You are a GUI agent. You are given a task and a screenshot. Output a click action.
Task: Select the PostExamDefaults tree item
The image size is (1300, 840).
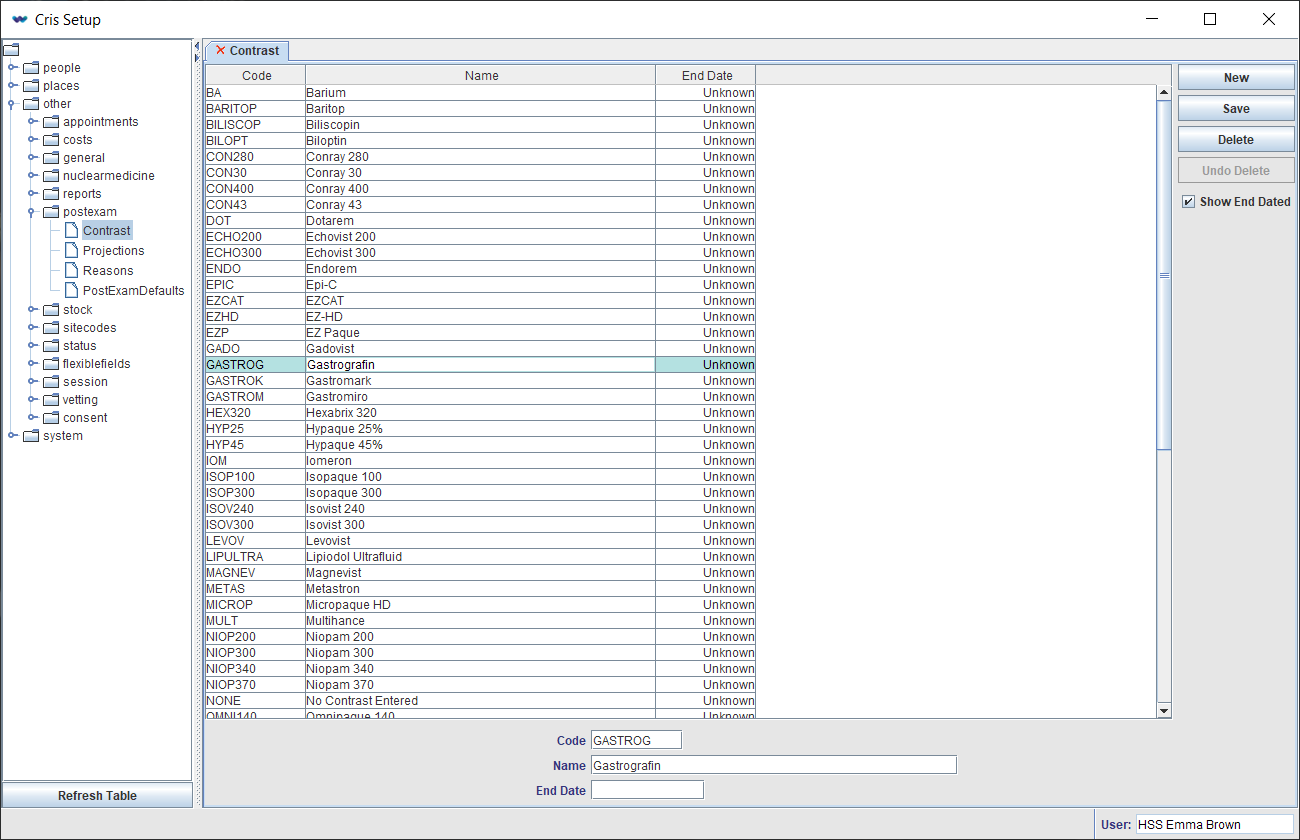[134, 291]
